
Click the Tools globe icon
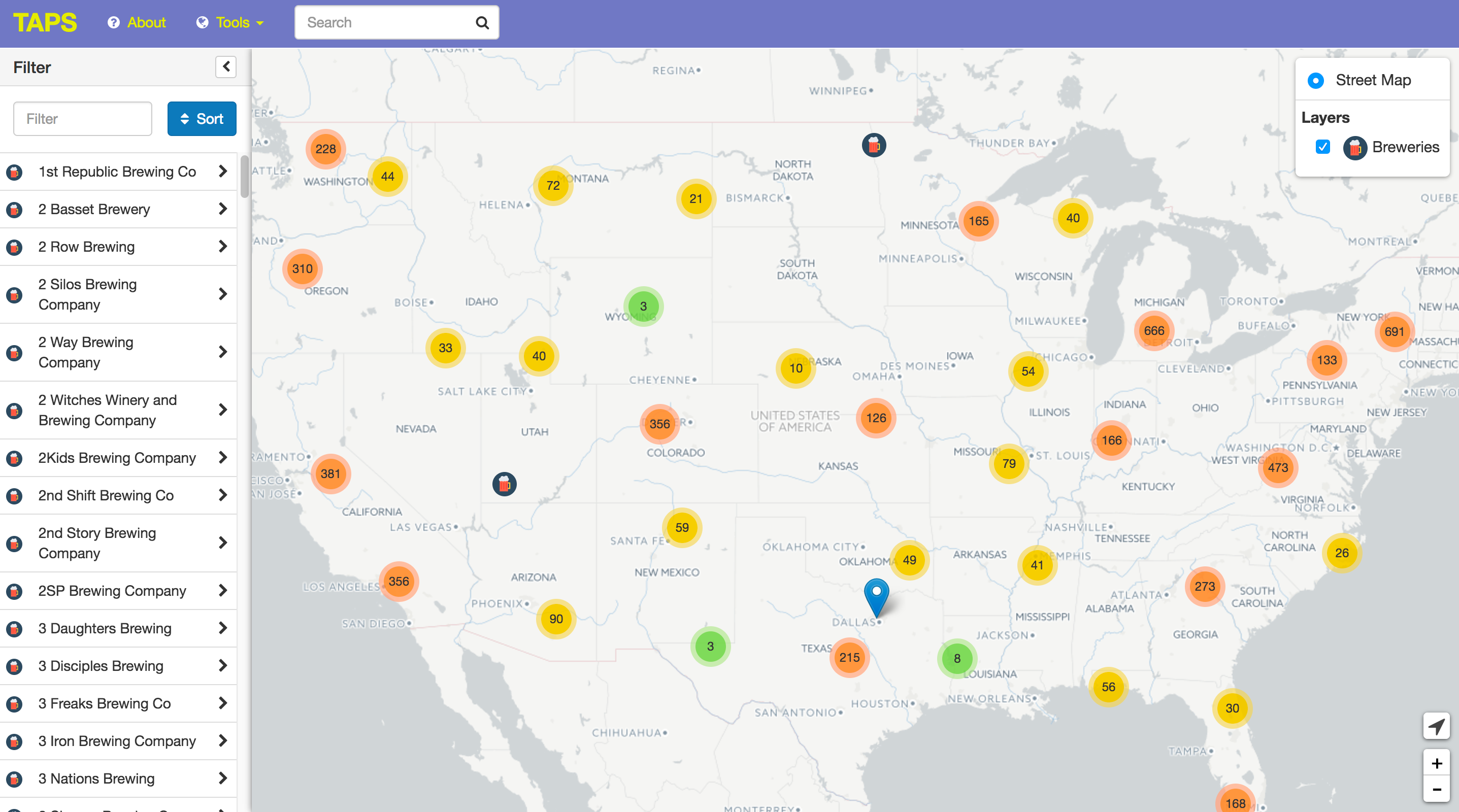pyautogui.click(x=202, y=23)
